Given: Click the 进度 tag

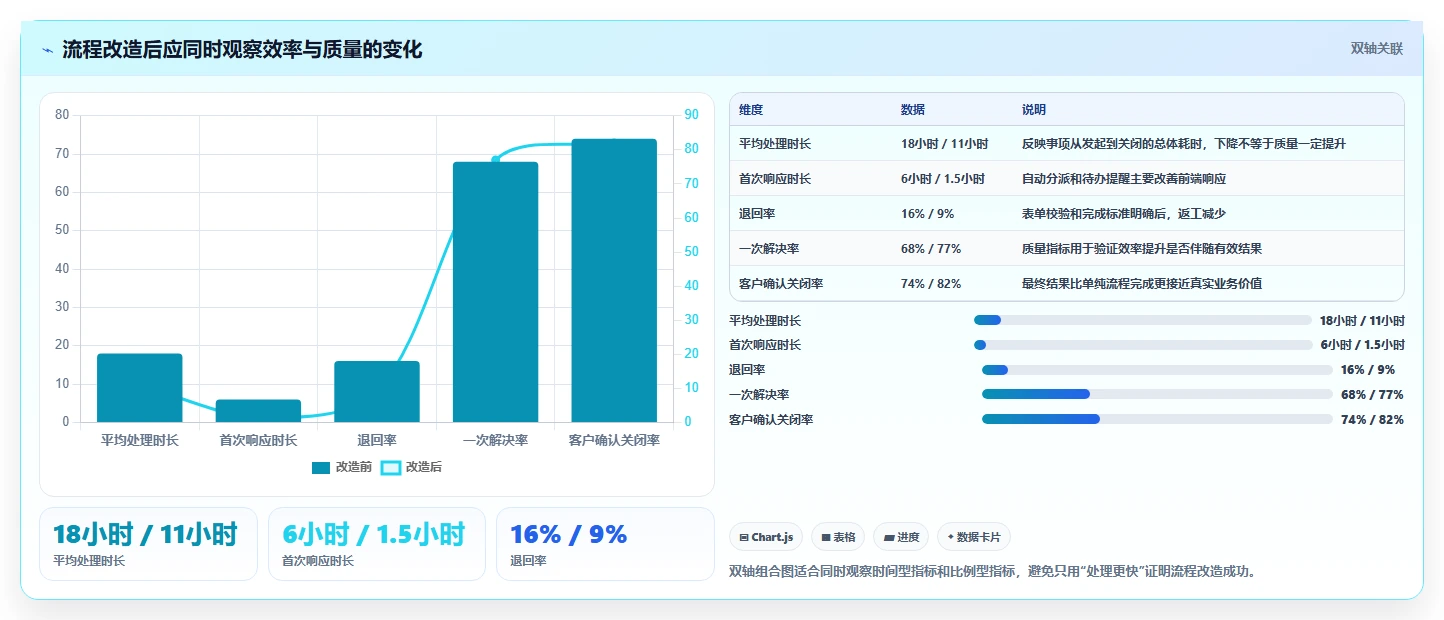Looking at the screenshot, I should coord(901,537).
